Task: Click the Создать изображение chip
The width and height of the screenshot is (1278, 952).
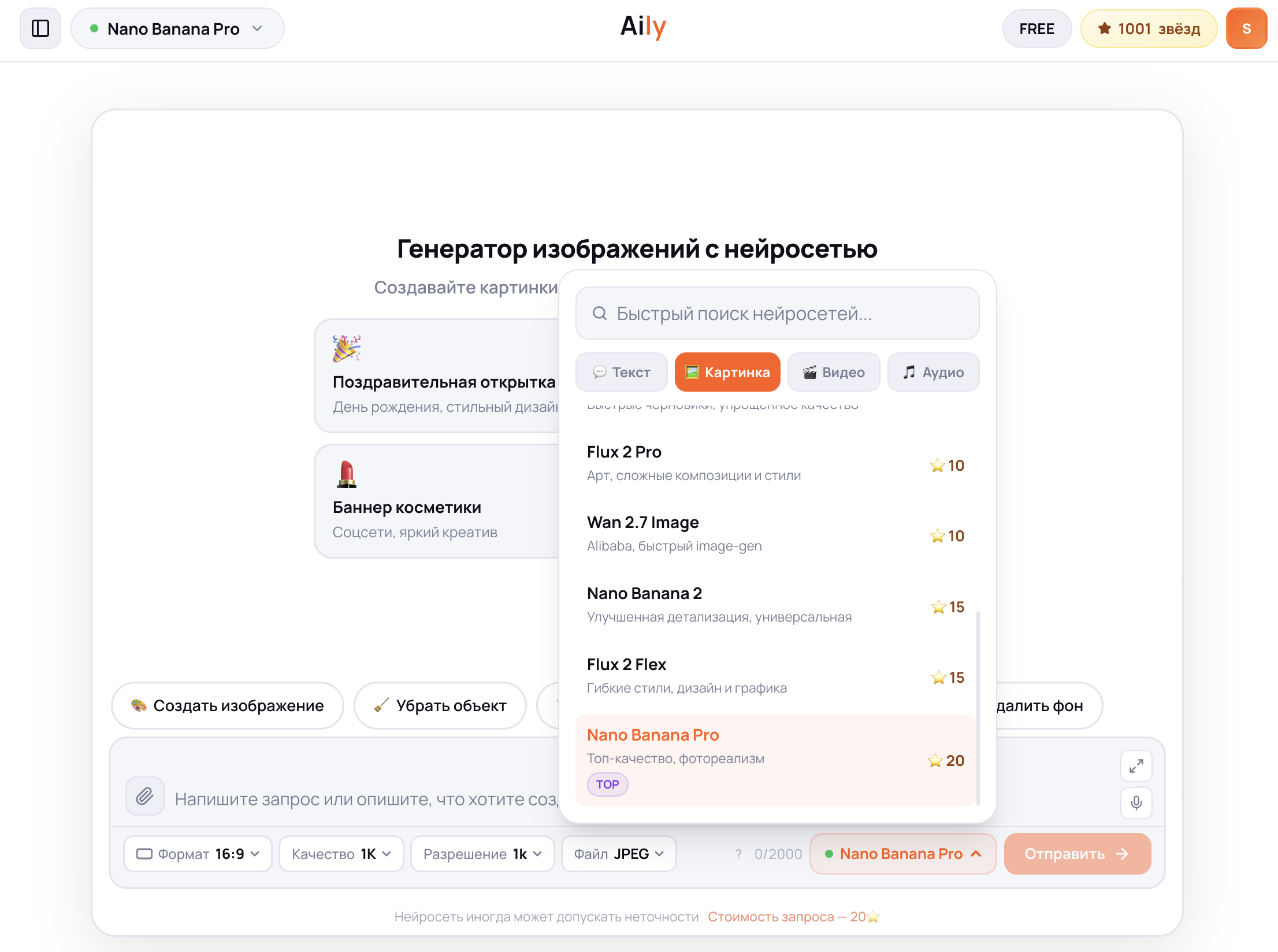Action: click(x=228, y=705)
